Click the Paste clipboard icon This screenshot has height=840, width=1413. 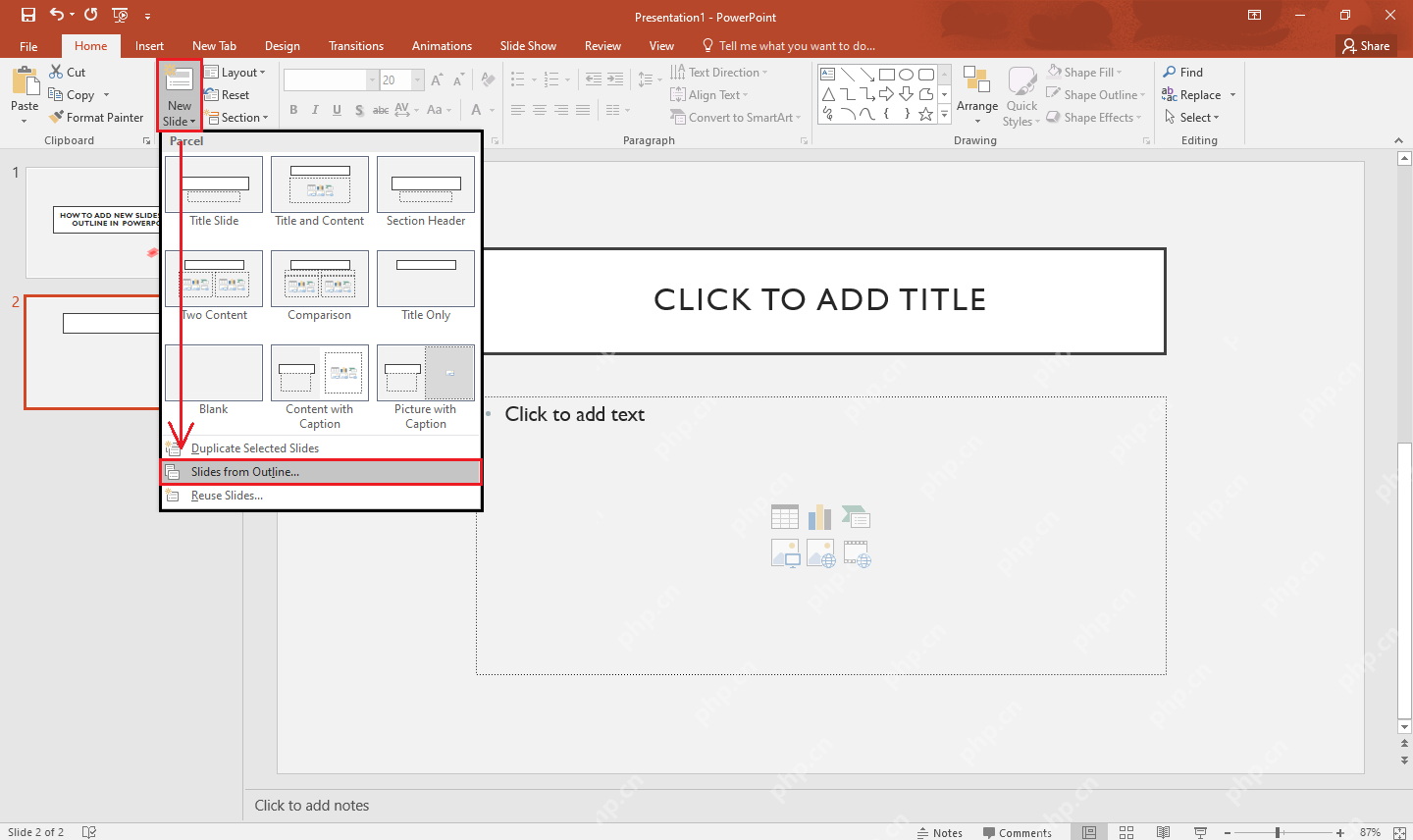25,81
